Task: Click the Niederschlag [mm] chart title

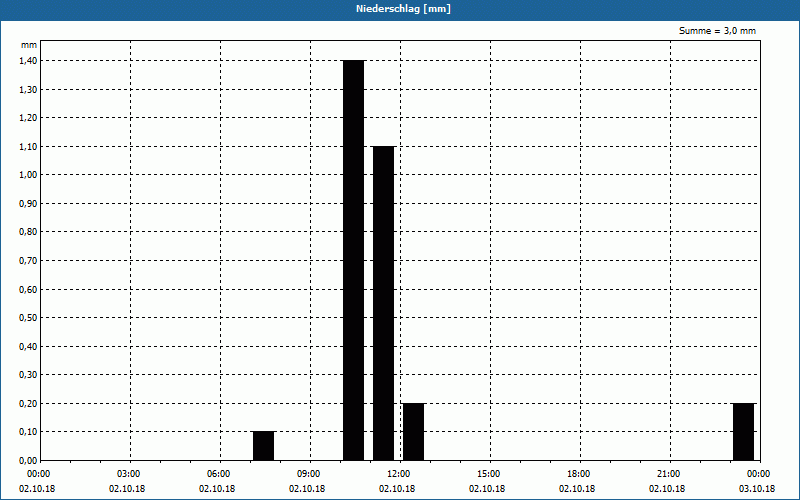Action: click(x=403, y=9)
